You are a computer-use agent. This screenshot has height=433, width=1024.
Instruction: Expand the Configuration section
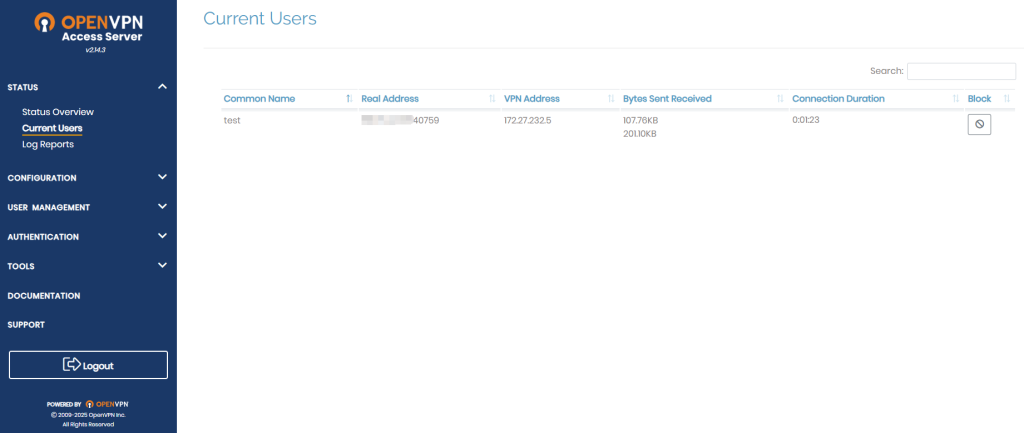point(162,178)
